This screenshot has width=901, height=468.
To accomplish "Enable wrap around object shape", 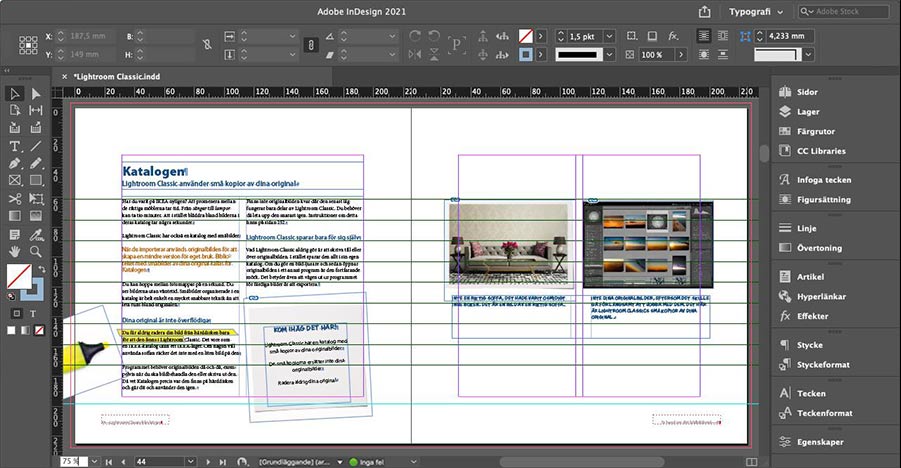I will tap(704, 55).
